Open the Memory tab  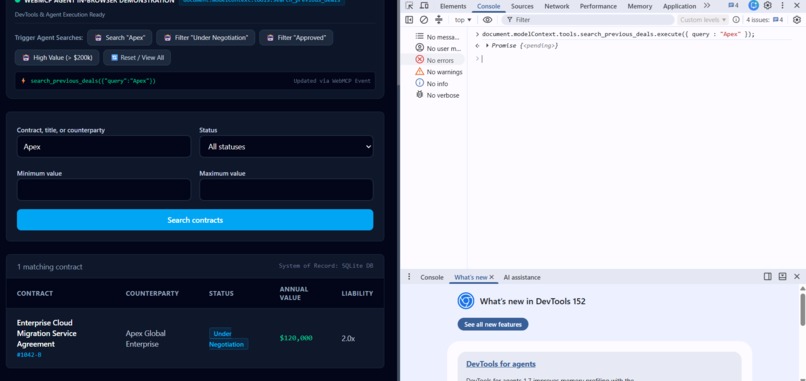coord(639,6)
